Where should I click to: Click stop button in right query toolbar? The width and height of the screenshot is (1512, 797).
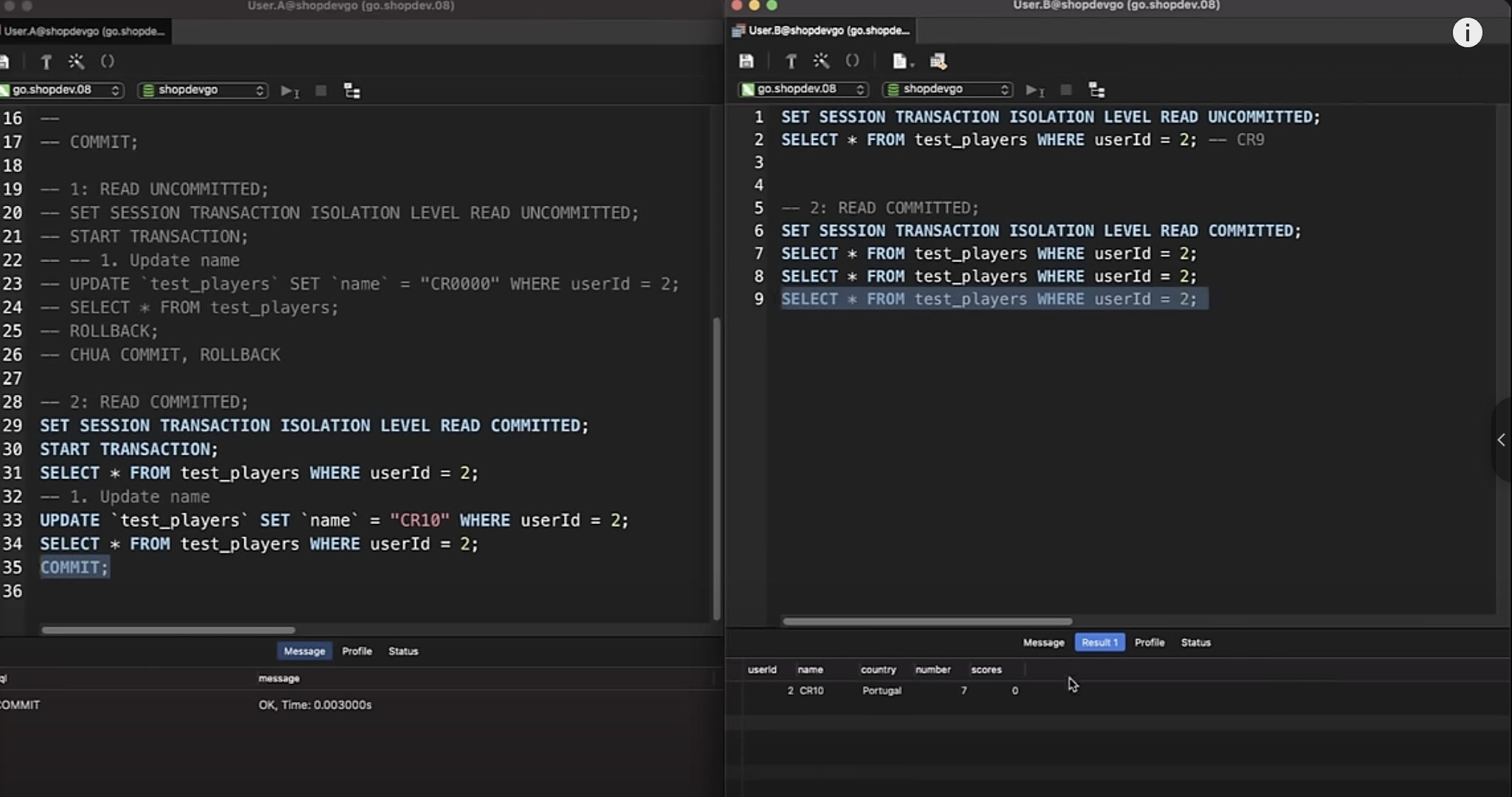(1066, 90)
